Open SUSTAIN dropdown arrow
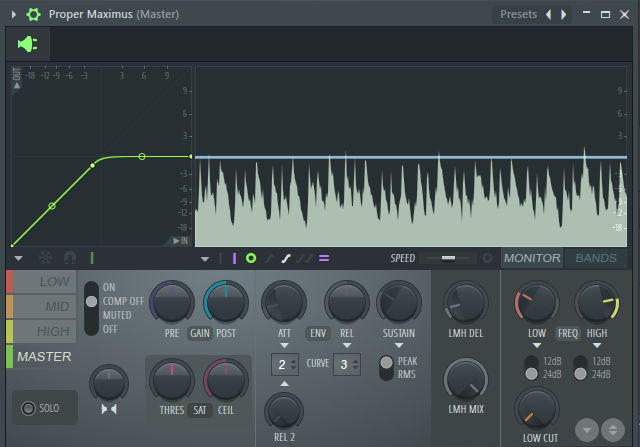 click(399, 346)
